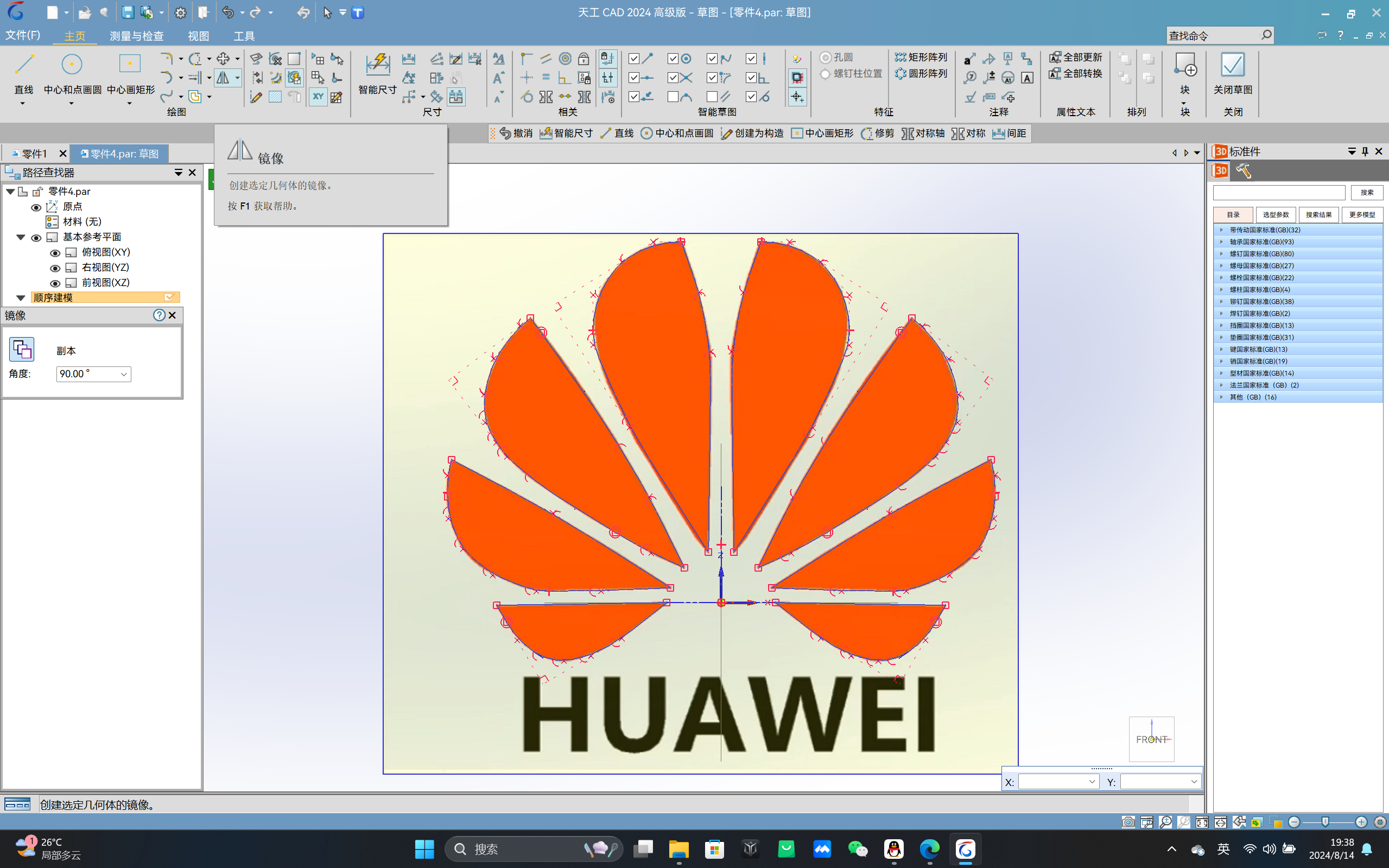This screenshot has width=1389, height=868.
Task: Click the More Models (更多模型) button
Action: [1362, 215]
